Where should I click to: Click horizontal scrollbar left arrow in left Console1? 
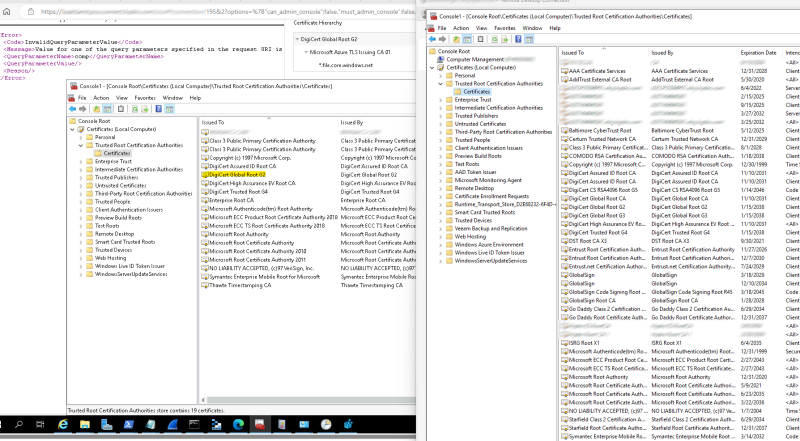204,400
